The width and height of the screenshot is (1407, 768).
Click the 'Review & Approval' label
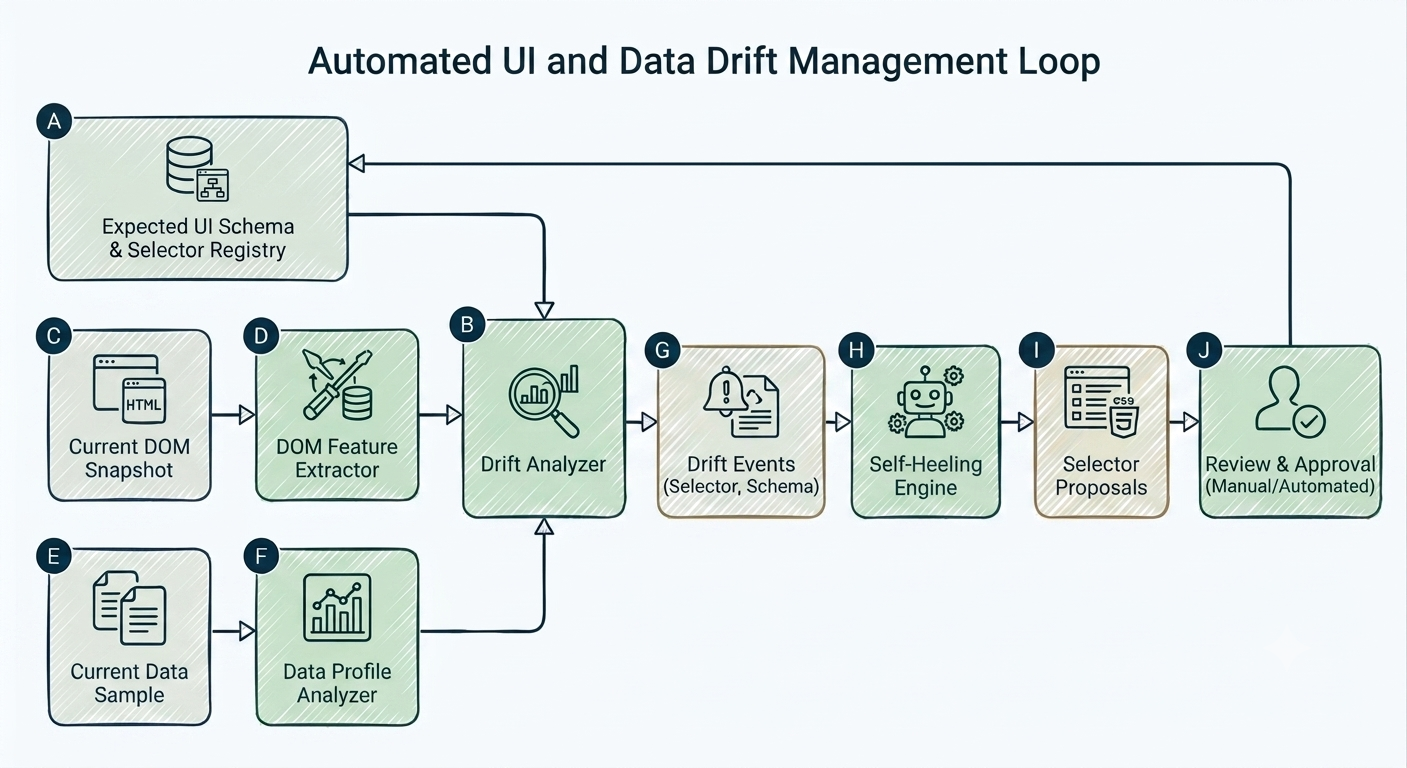[1290, 464]
